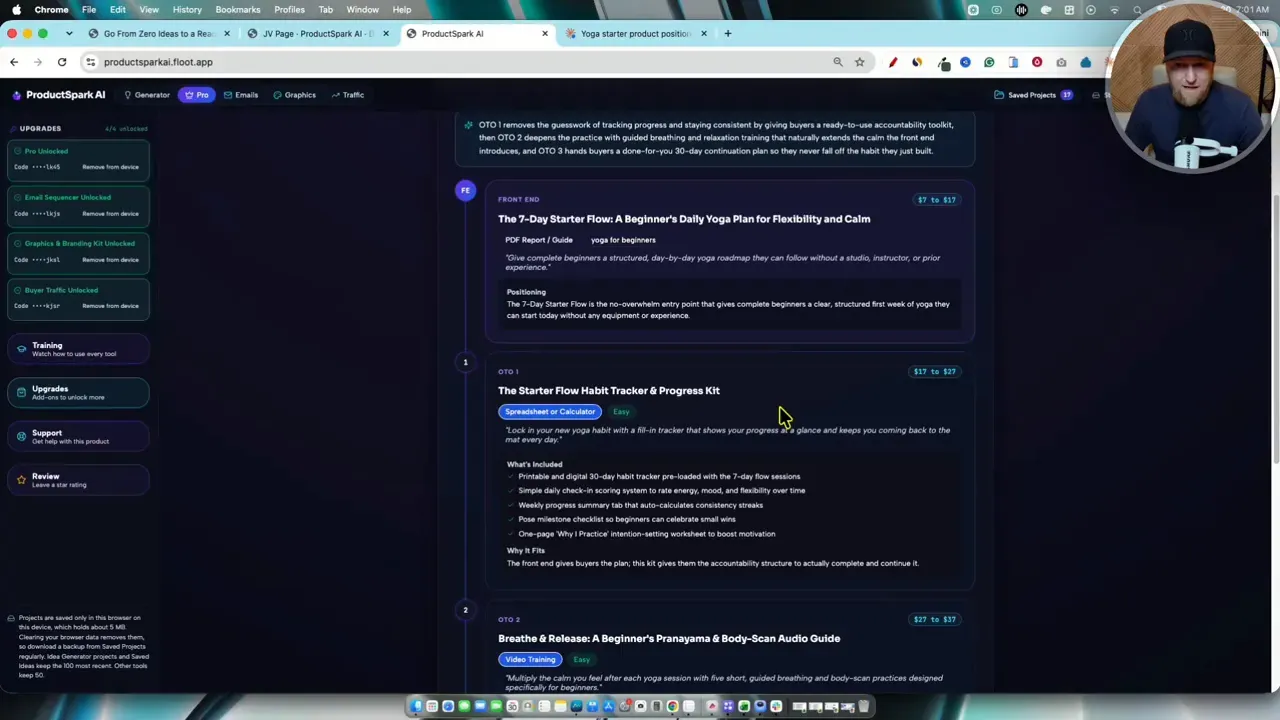Open the Training card

78,349
